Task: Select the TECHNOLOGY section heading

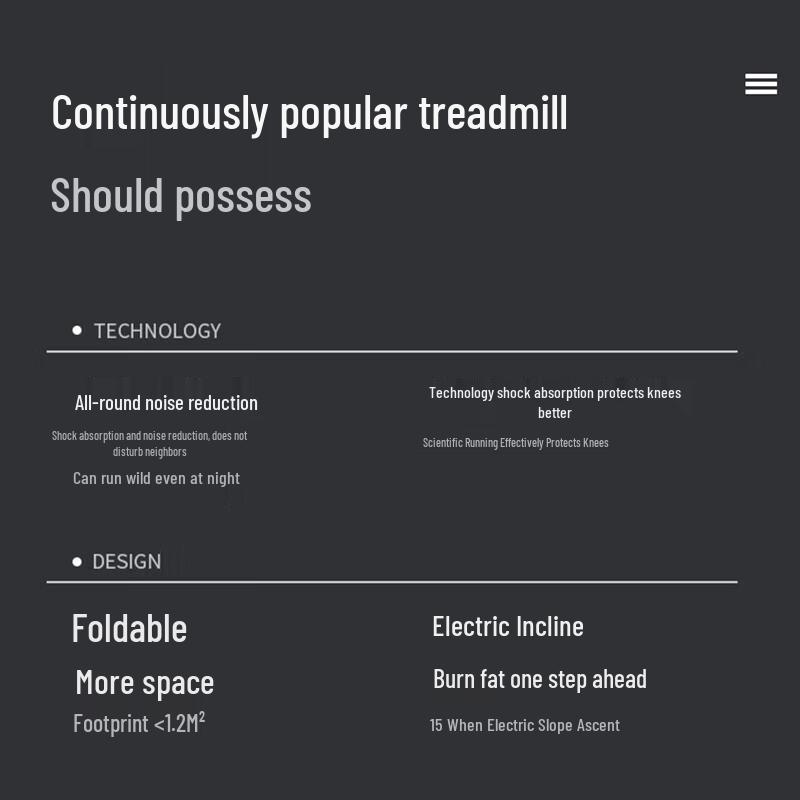Action: (x=158, y=331)
